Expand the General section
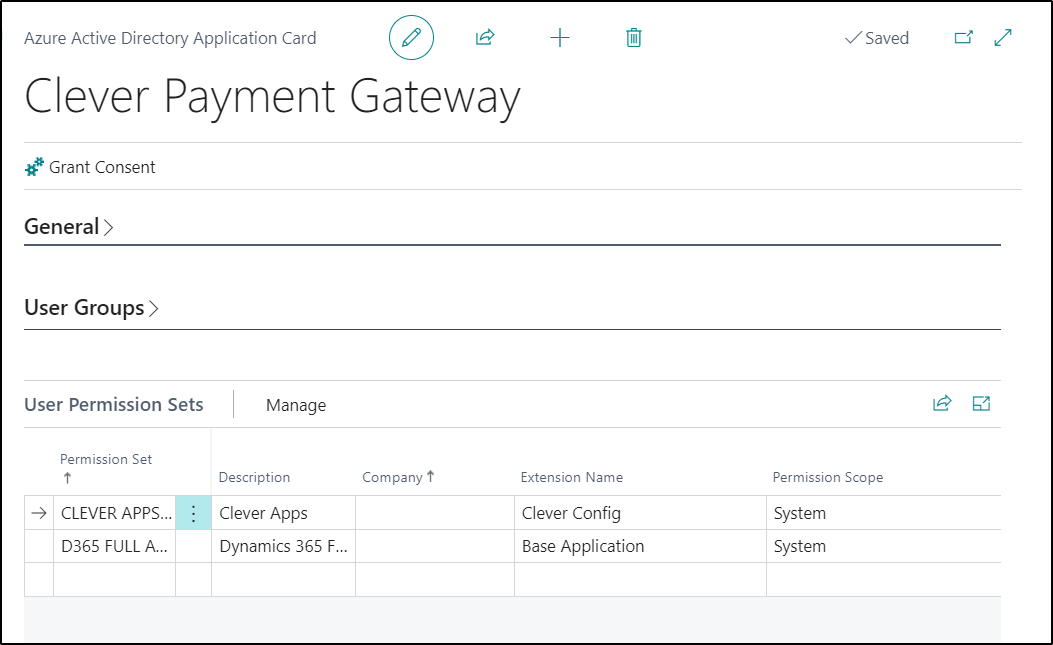 coord(68,227)
